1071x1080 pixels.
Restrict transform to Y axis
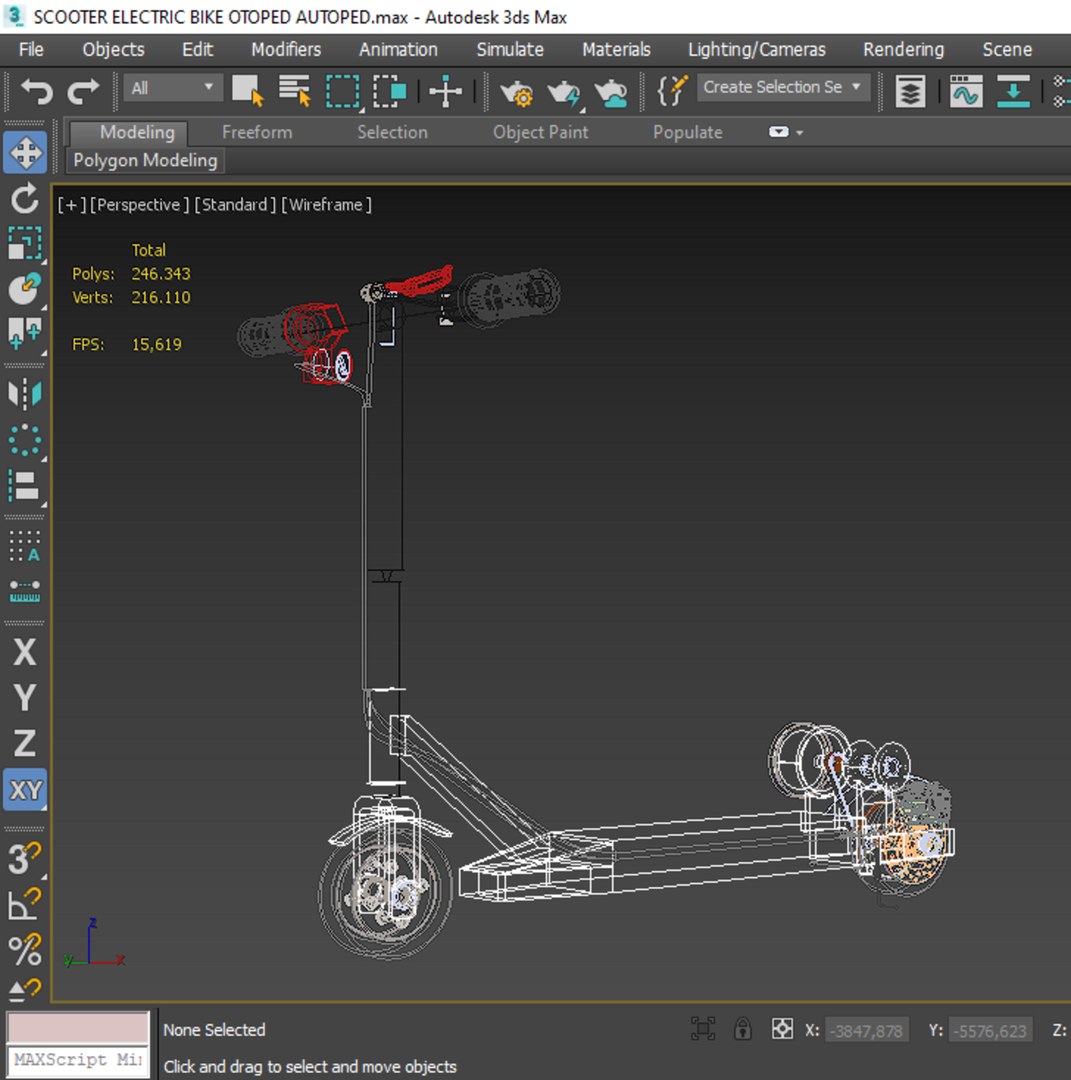click(x=25, y=697)
